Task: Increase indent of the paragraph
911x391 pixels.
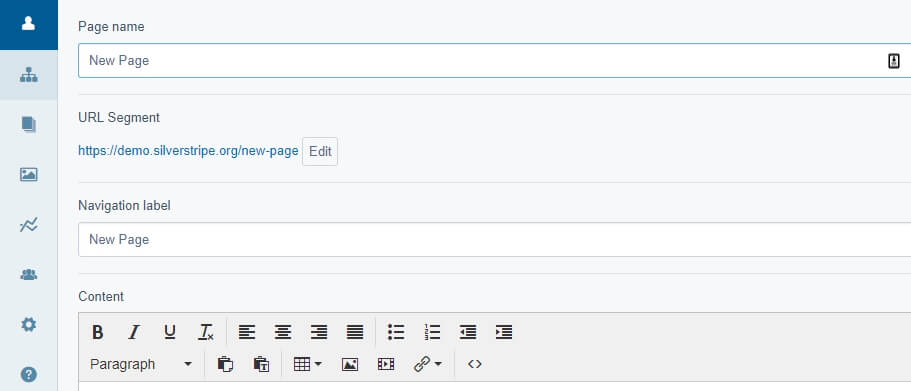Action: coord(504,332)
